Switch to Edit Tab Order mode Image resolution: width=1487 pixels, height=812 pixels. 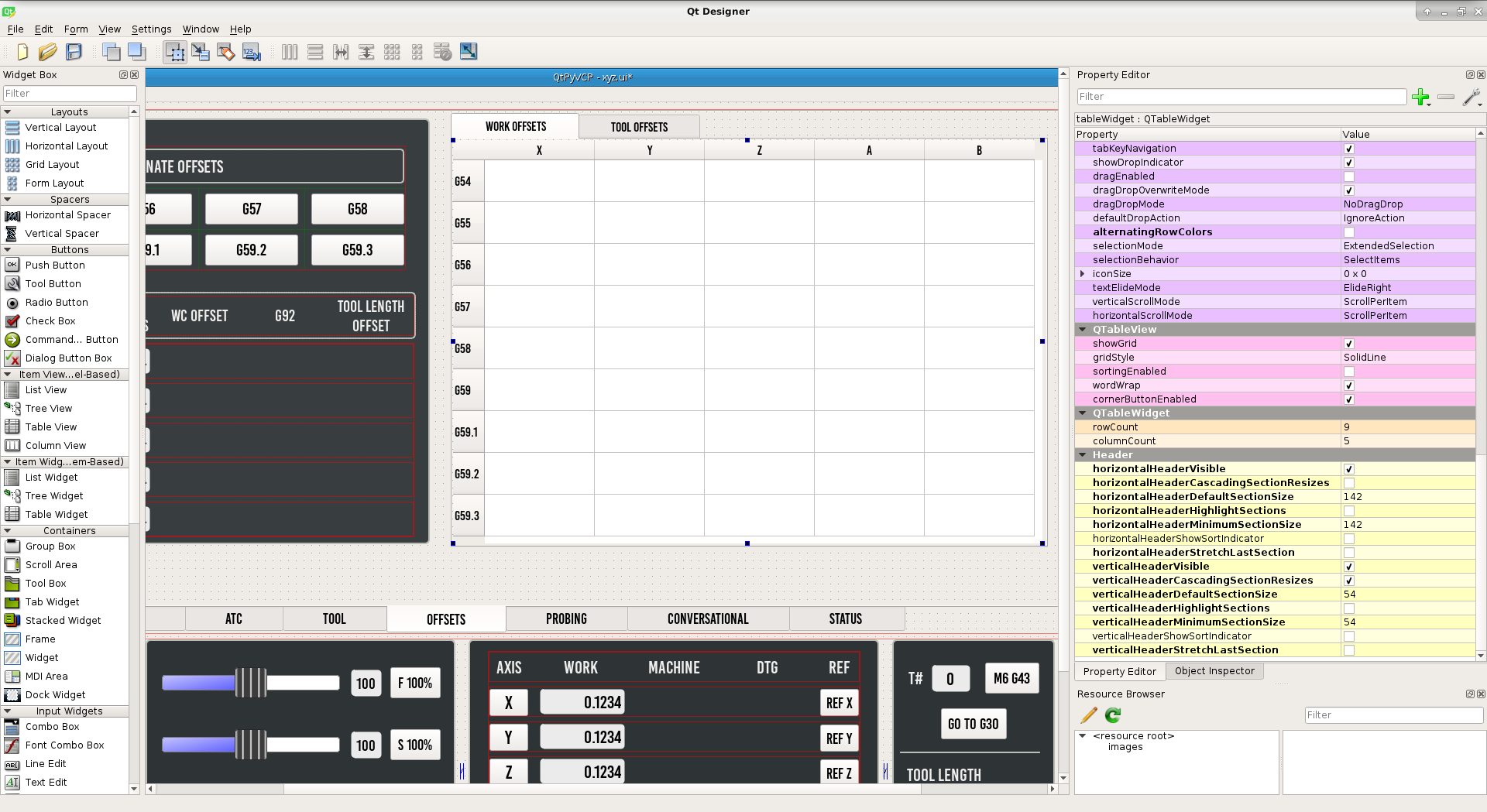252,52
